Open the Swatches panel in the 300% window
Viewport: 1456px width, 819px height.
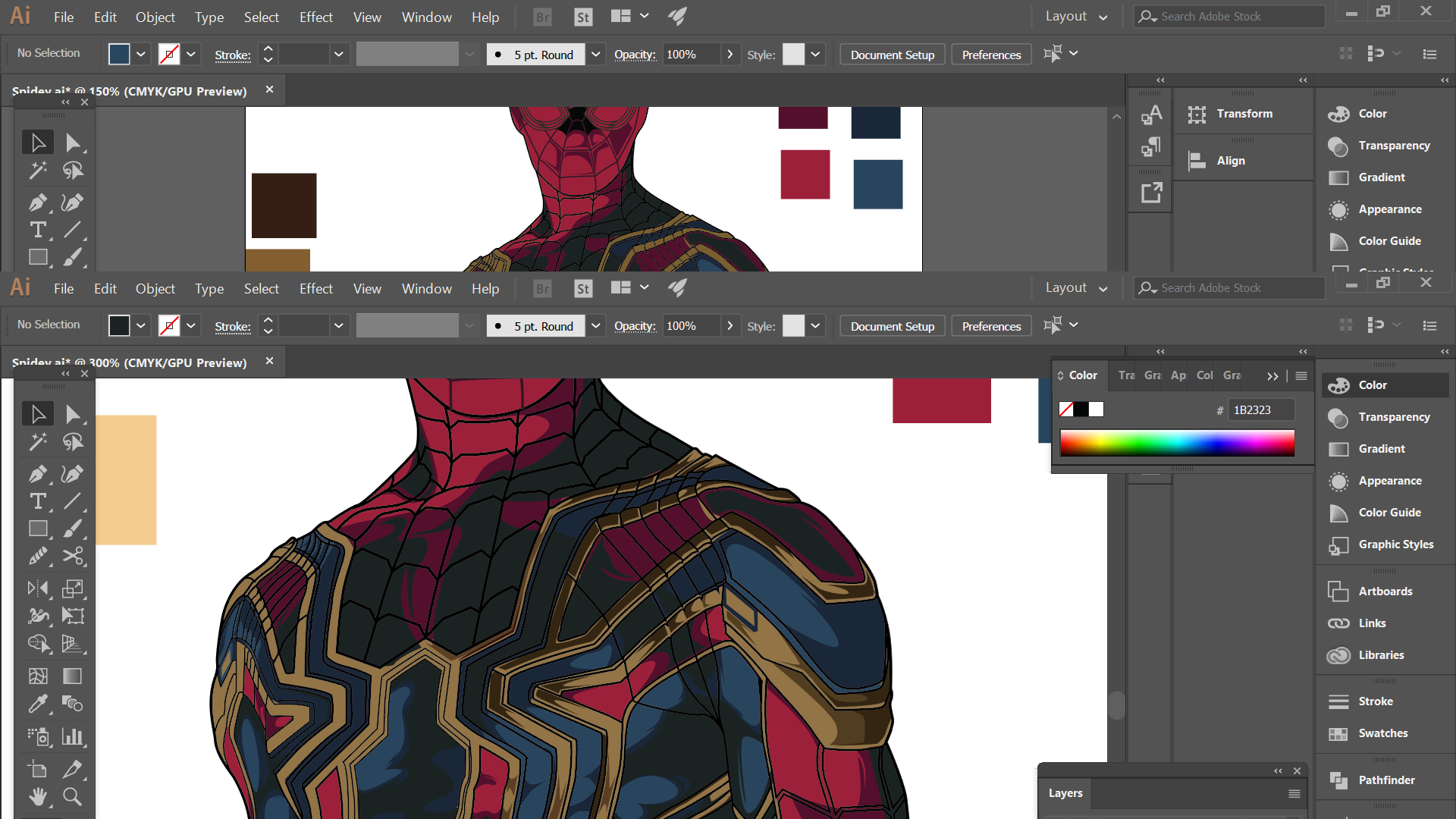click(x=1383, y=733)
